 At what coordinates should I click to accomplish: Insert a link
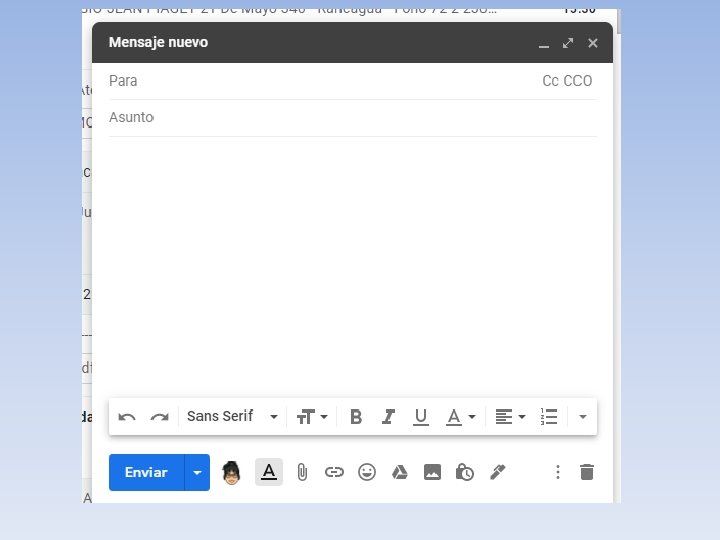tap(334, 472)
